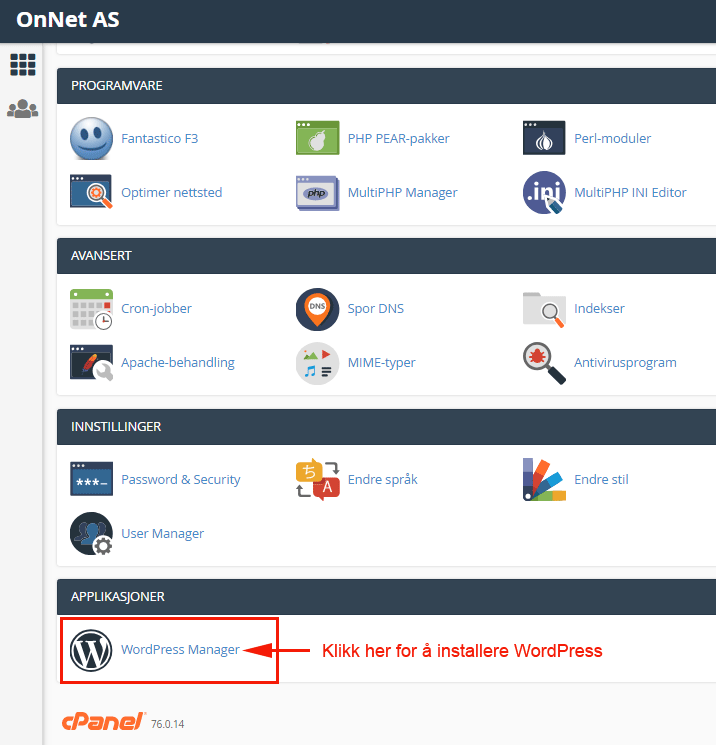Select the Endre språk link
This screenshot has height=745, width=716.
(382, 479)
